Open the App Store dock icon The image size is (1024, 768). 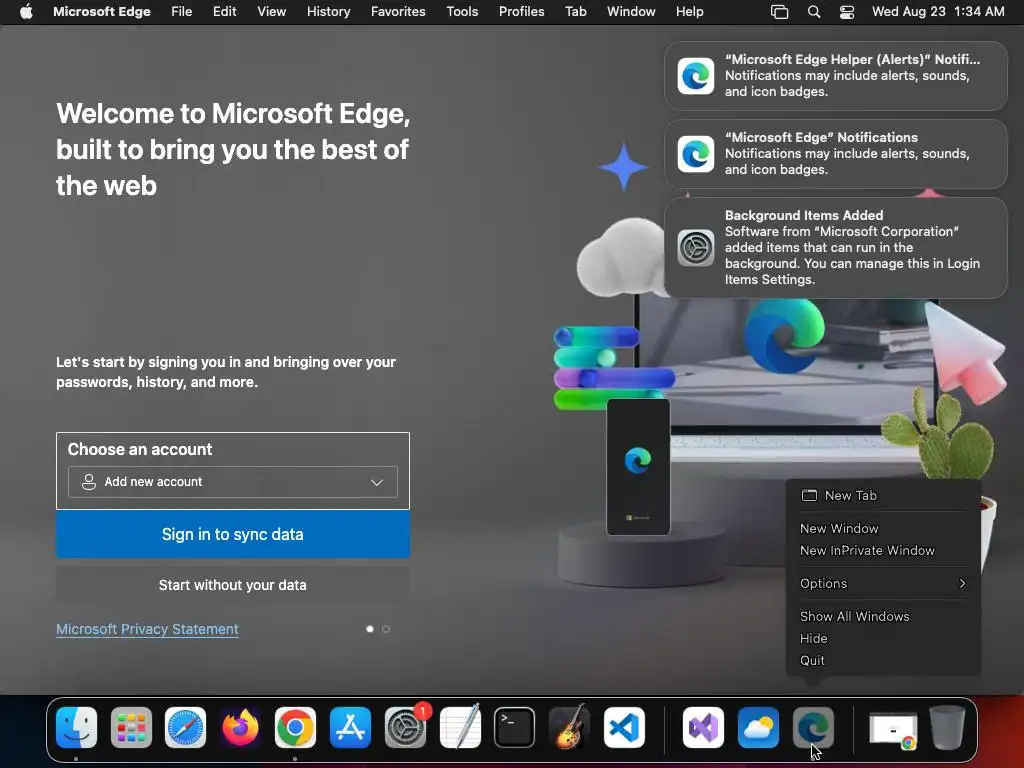tap(350, 727)
